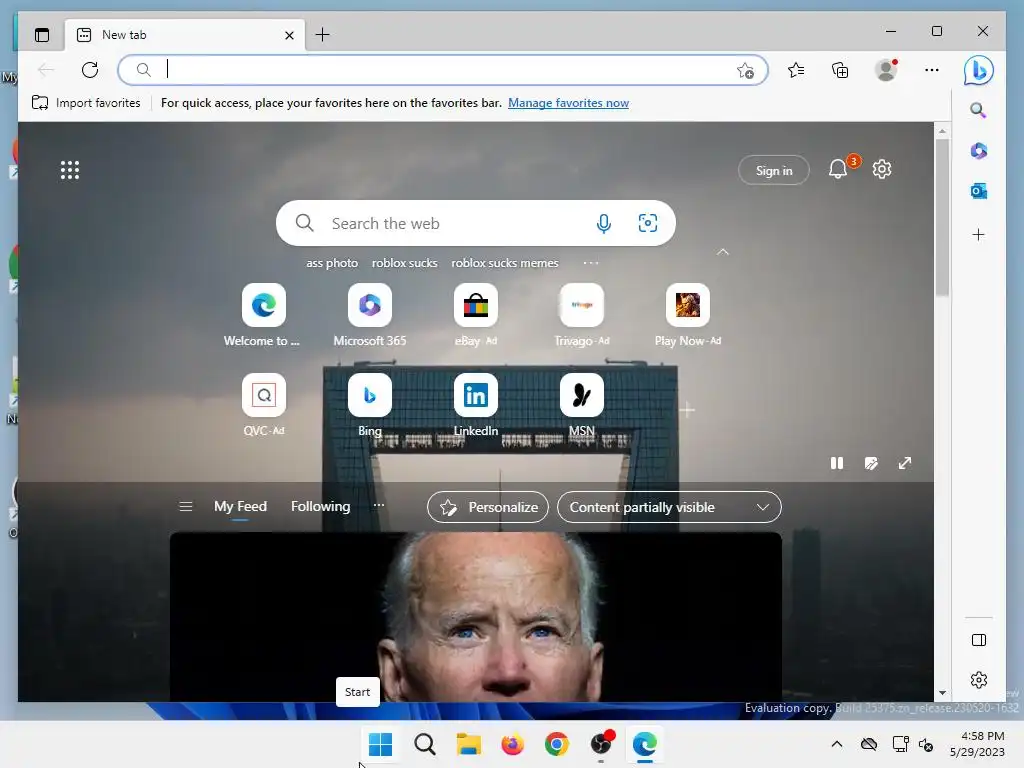Open the sidebar Outlook icon

tap(978, 191)
